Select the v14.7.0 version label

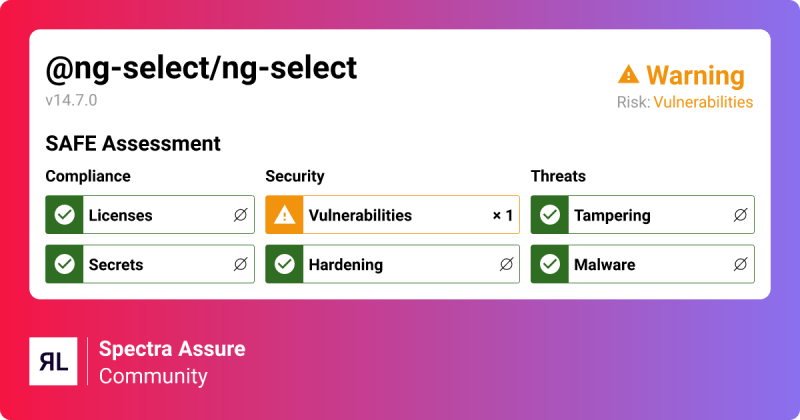(x=71, y=100)
